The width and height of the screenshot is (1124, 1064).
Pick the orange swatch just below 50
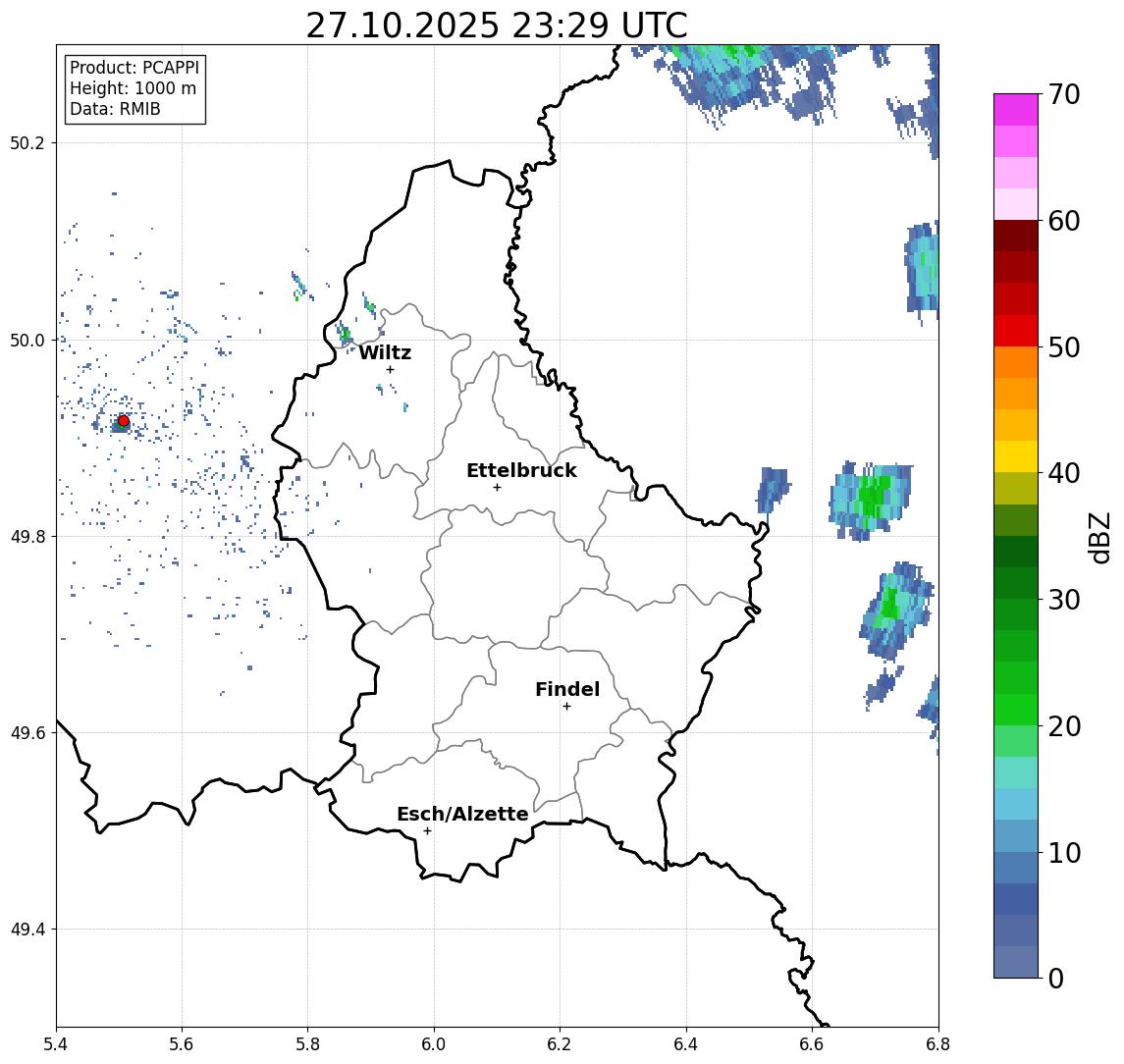(1016, 362)
